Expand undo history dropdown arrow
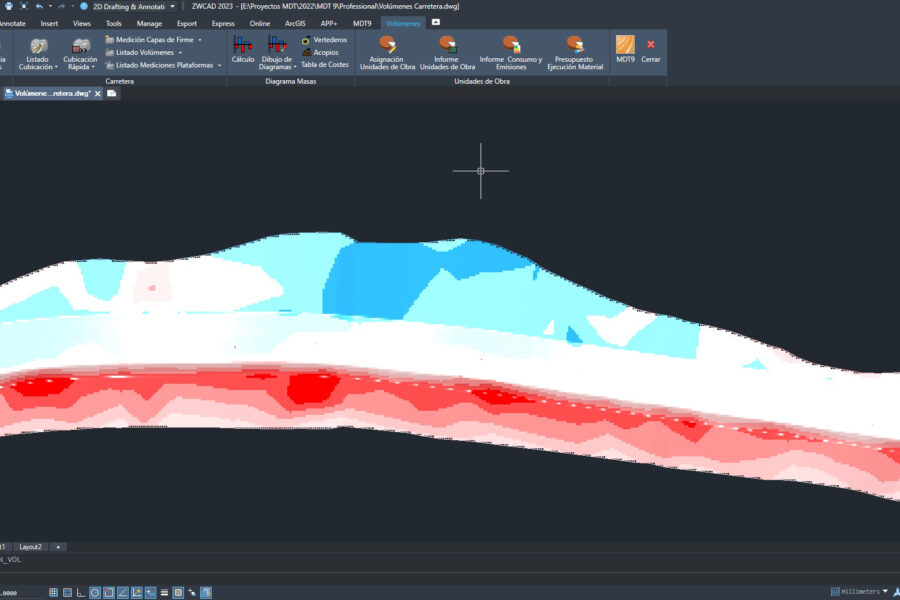 pyautogui.click(x=49, y=6)
